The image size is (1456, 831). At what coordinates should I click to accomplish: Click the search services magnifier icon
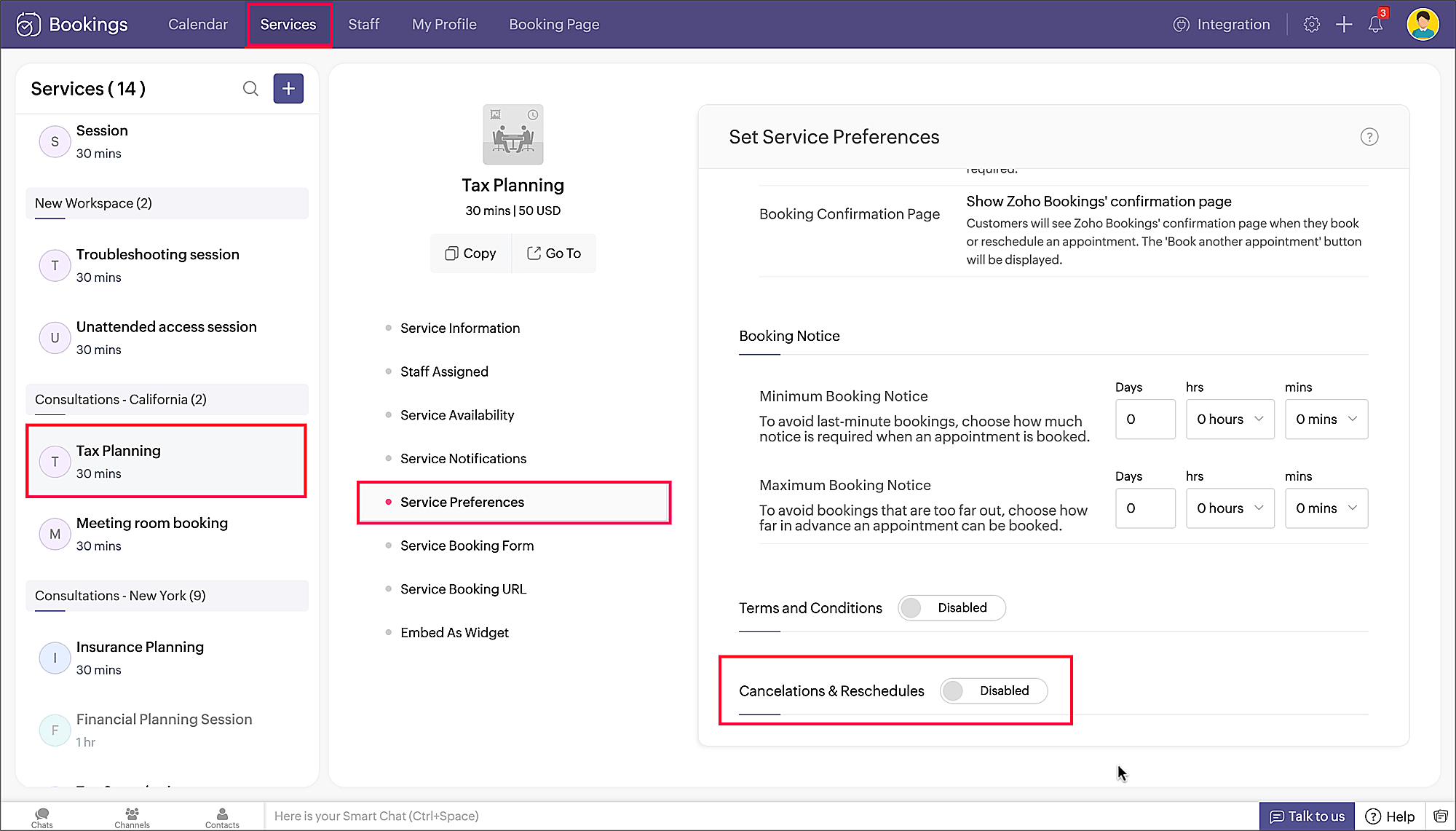tap(250, 89)
